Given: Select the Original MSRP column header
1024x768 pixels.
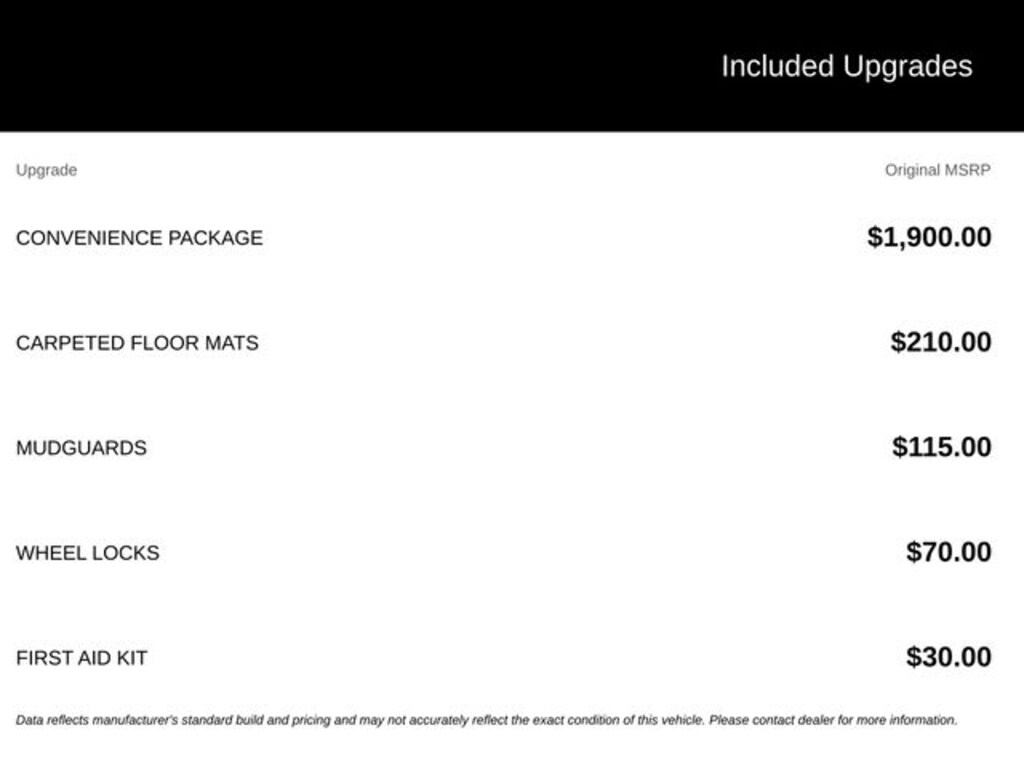Looking at the screenshot, I should click(938, 170).
